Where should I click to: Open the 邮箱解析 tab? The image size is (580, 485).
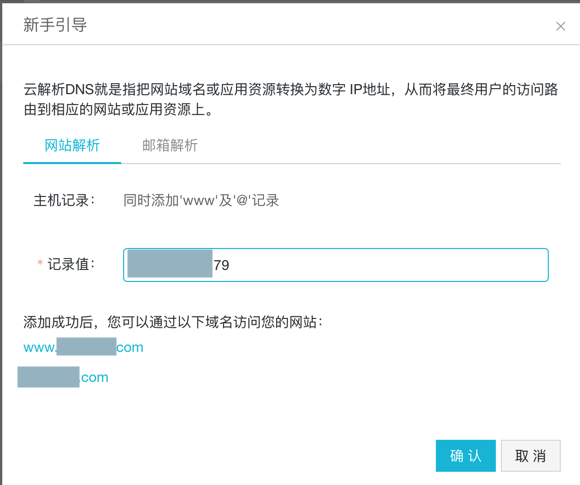coord(170,145)
